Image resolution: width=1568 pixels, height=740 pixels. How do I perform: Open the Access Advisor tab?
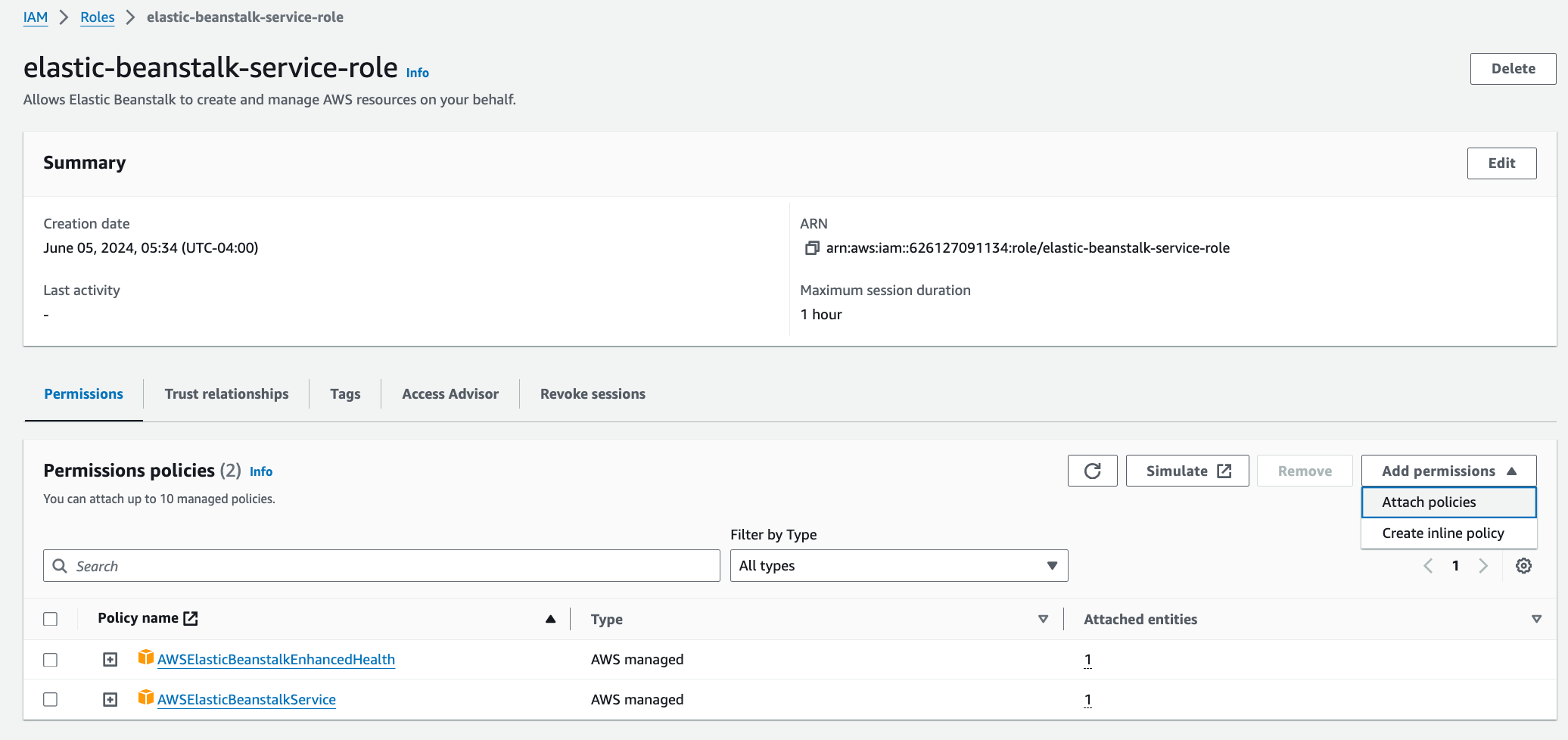[450, 394]
